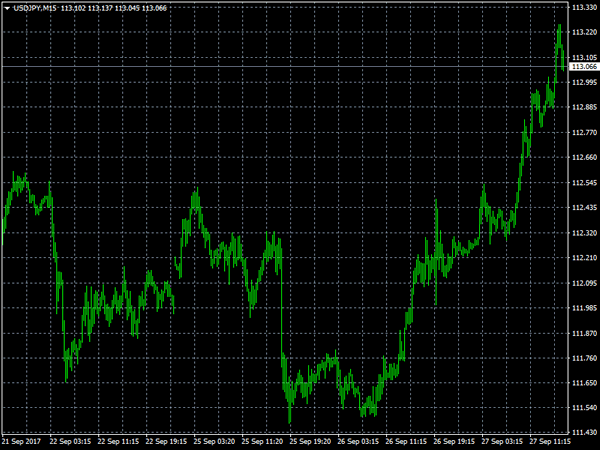The height and width of the screenshot is (450, 600).
Task: Click the 111.870 price axis label
Action: pos(584,334)
